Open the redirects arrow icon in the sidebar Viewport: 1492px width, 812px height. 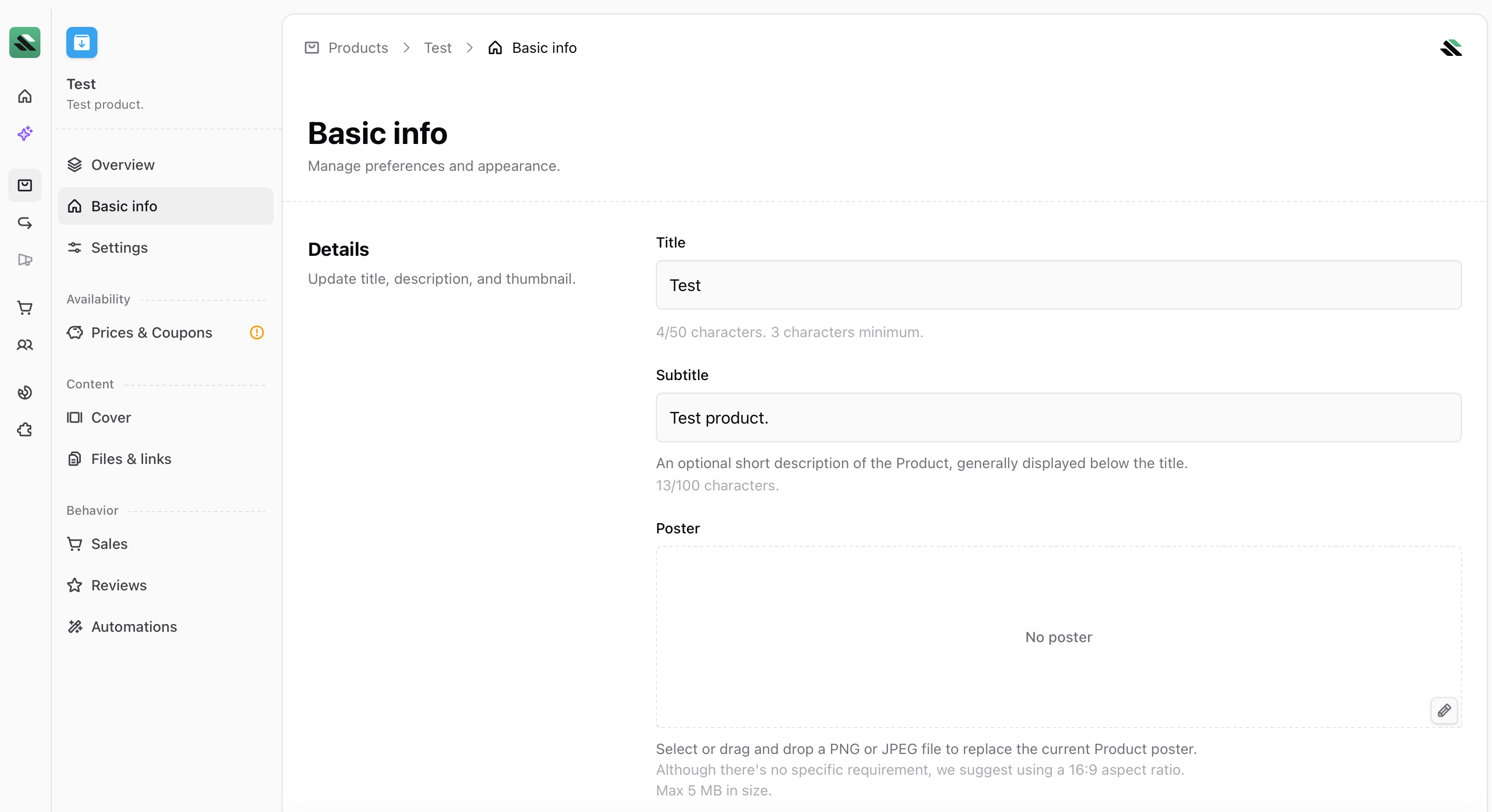[x=25, y=222]
